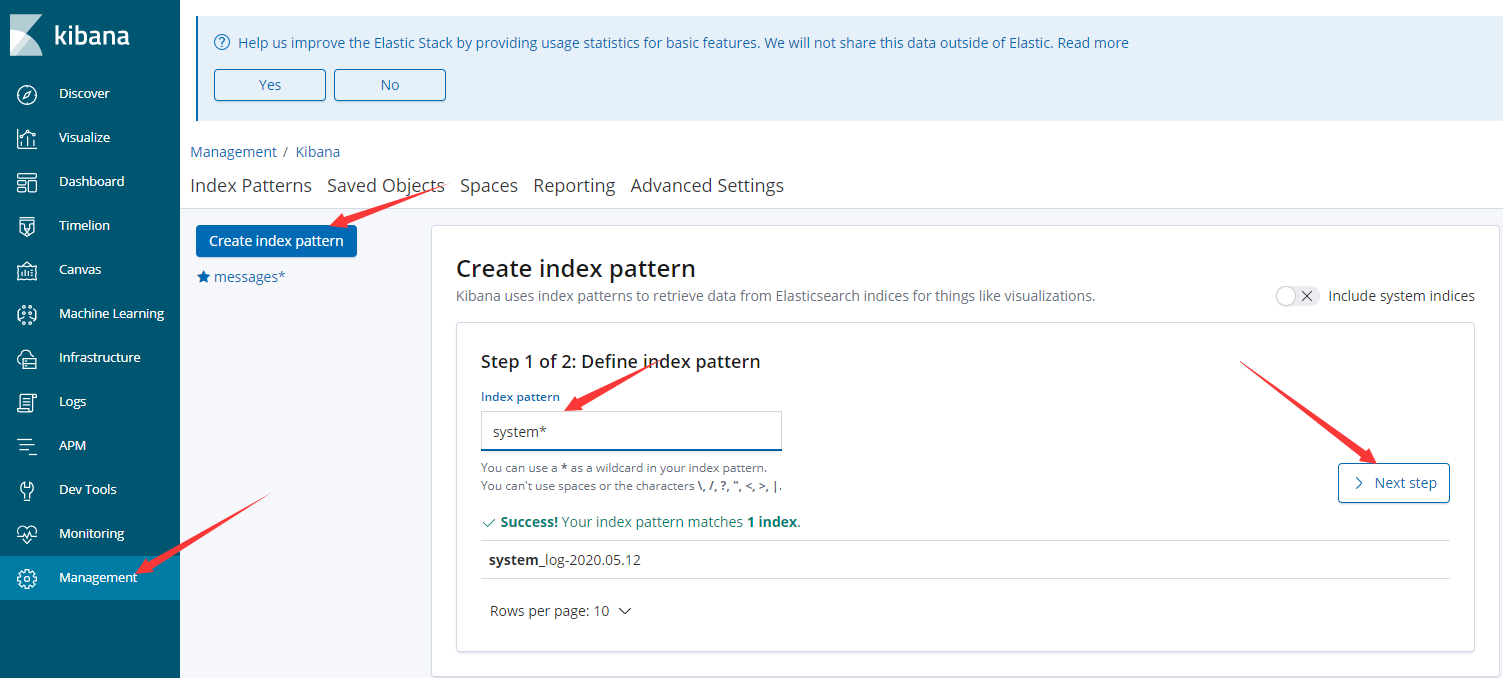Open the Machine Learning icon
The width and height of the screenshot is (1503, 678).
pyautogui.click(x=27, y=314)
